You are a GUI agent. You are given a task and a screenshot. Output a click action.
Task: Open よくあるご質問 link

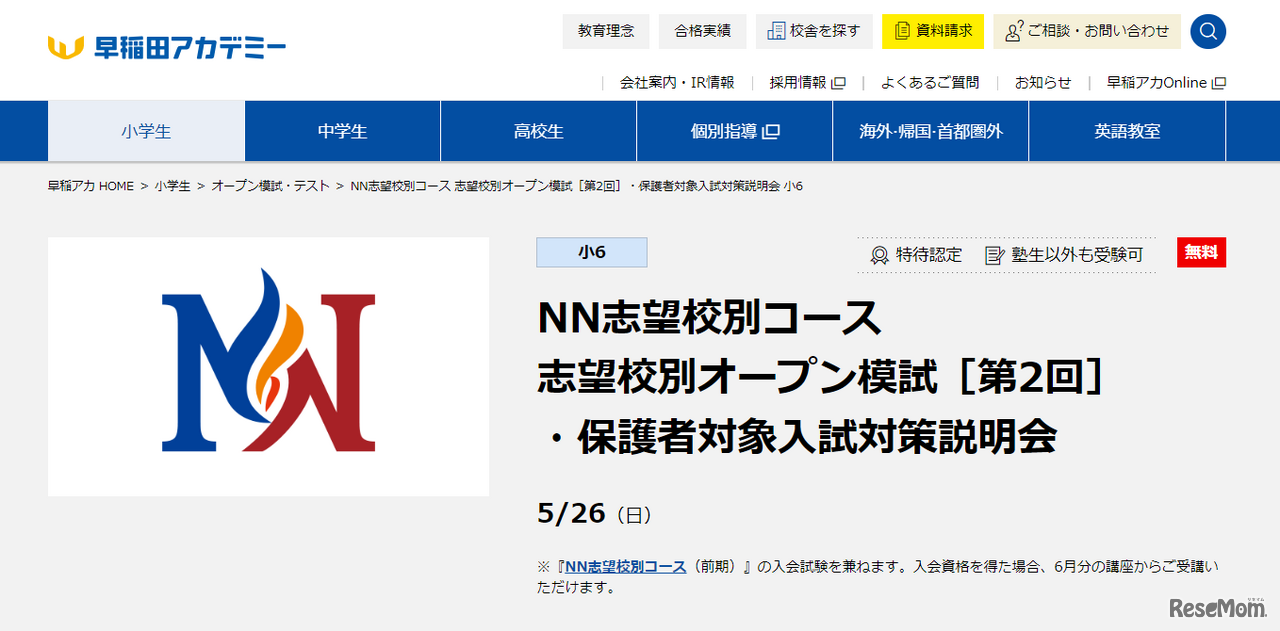click(930, 83)
